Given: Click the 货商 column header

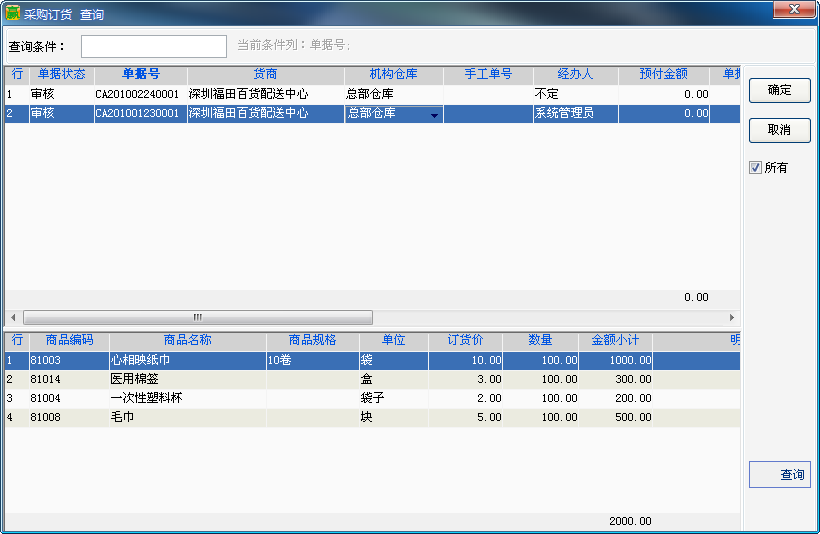Looking at the screenshot, I should 265,74.
